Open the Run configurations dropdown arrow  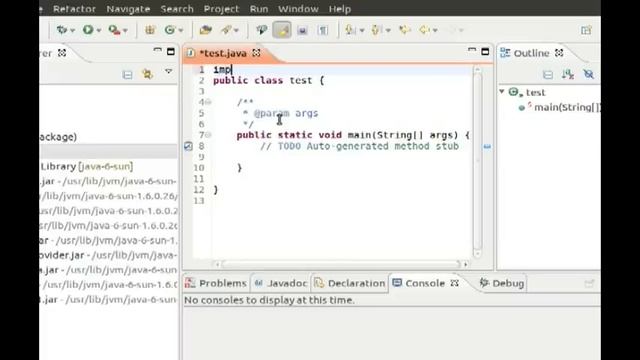click(x=99, y=30)
